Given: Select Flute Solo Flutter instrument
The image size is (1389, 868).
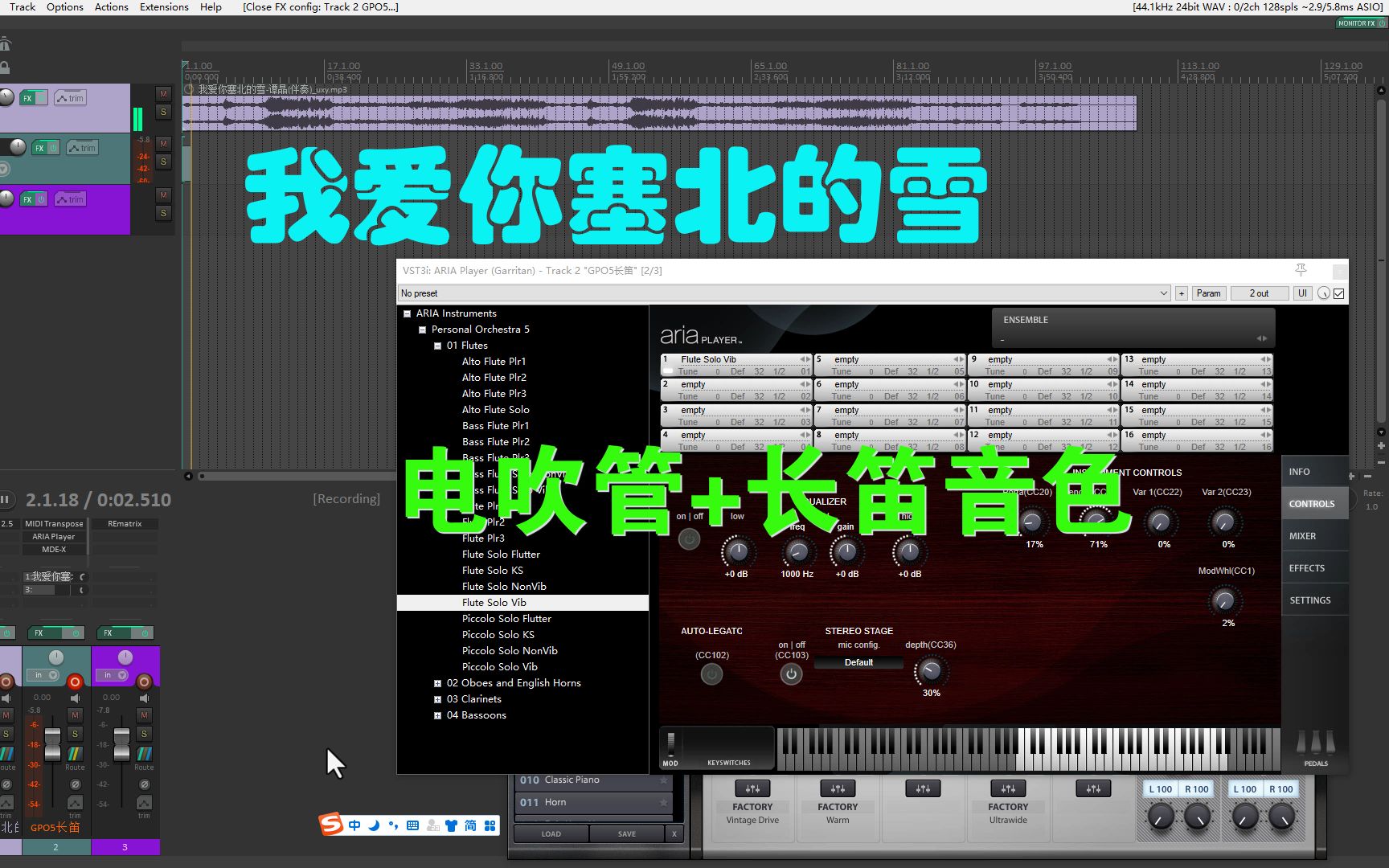Looking at the screenshot, I should [x=501, y=555].
